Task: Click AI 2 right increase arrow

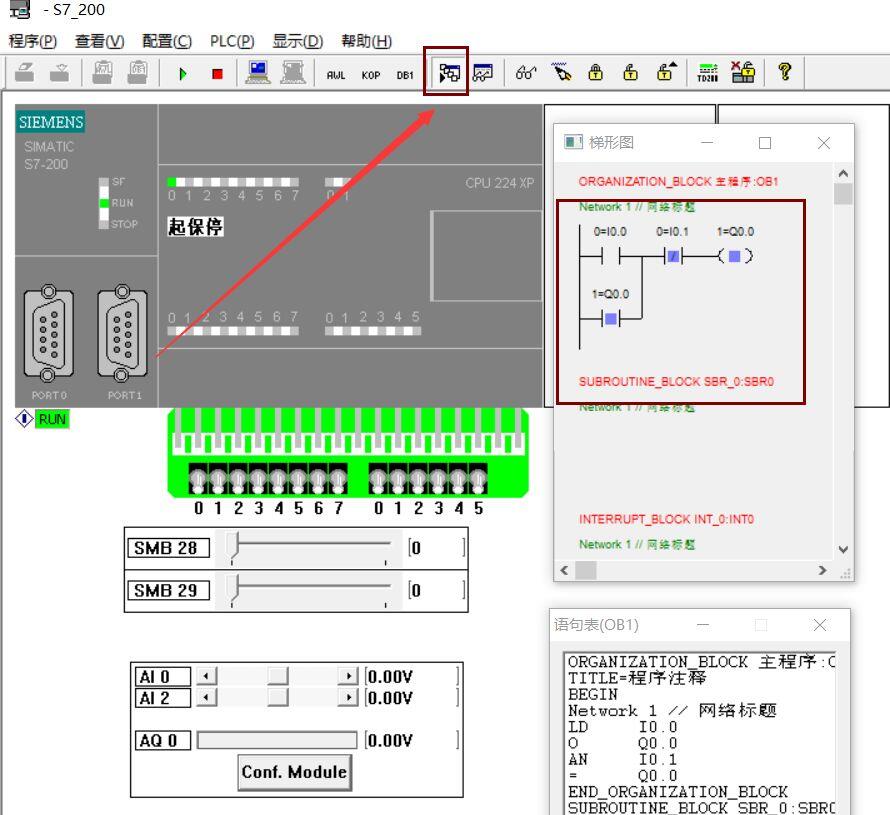Action: (x=348, y=697)
